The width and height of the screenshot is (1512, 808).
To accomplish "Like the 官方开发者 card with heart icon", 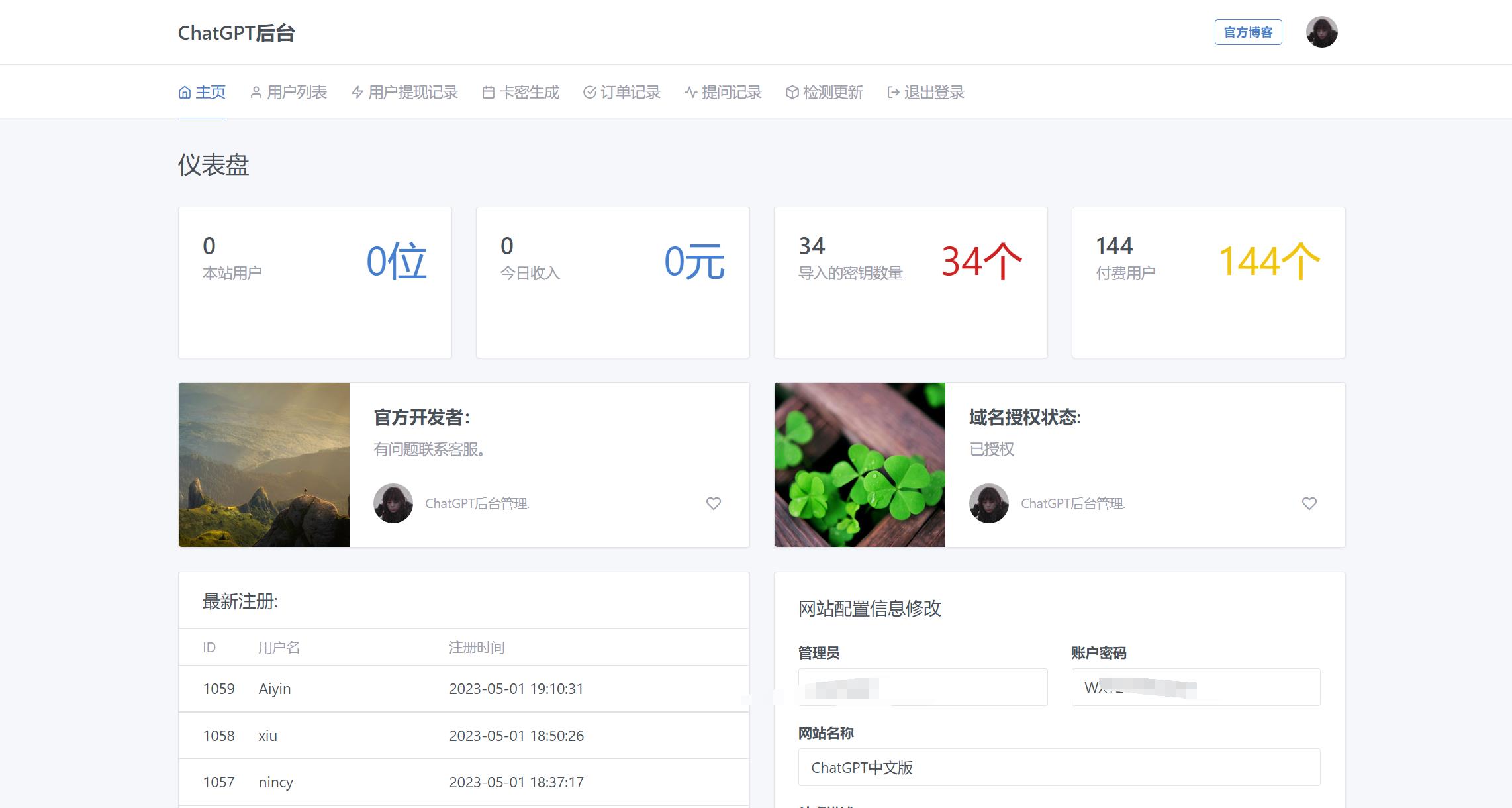I will [x=713, y=503].
